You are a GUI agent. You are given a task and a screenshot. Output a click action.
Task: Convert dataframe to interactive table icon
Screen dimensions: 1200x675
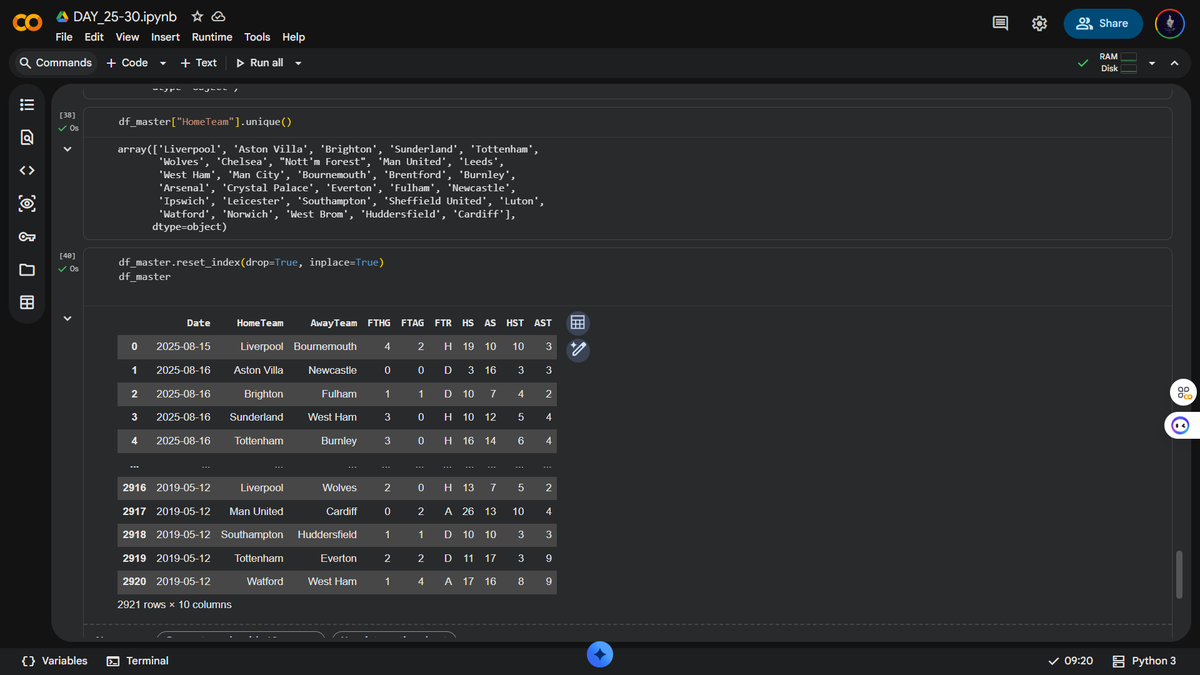(x=577, y=322)
